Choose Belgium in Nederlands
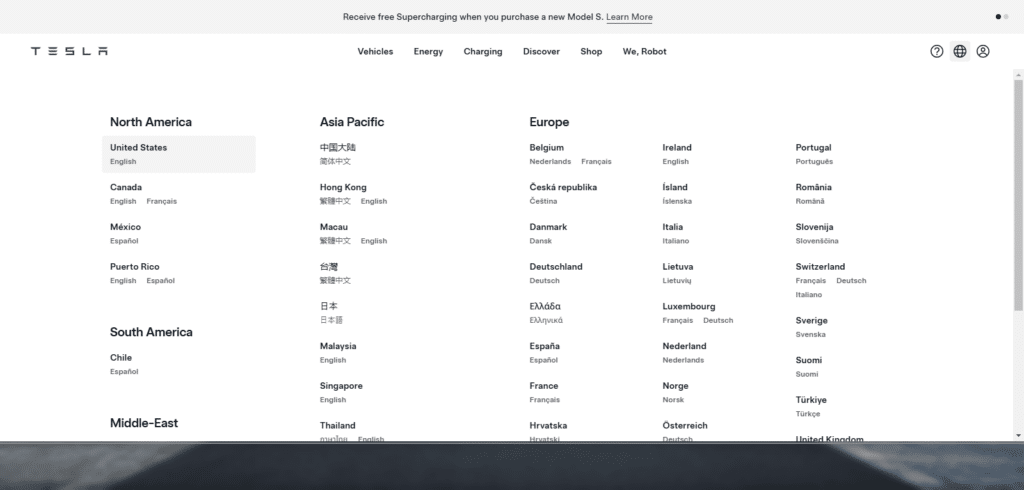The image size is (1024, 490). tap(550, 161)
